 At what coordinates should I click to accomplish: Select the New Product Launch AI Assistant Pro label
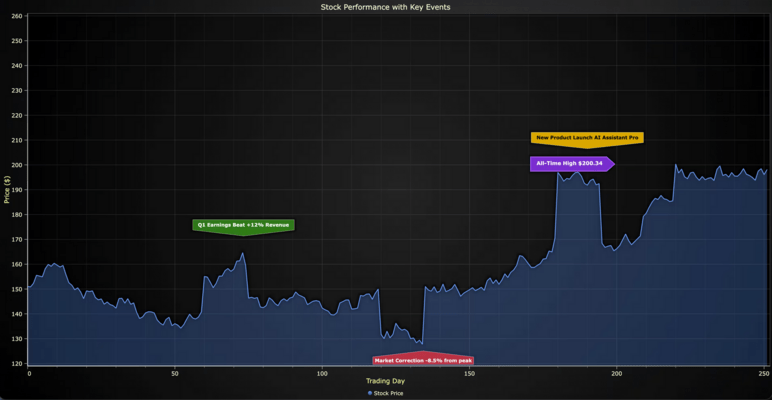(587, 138)
